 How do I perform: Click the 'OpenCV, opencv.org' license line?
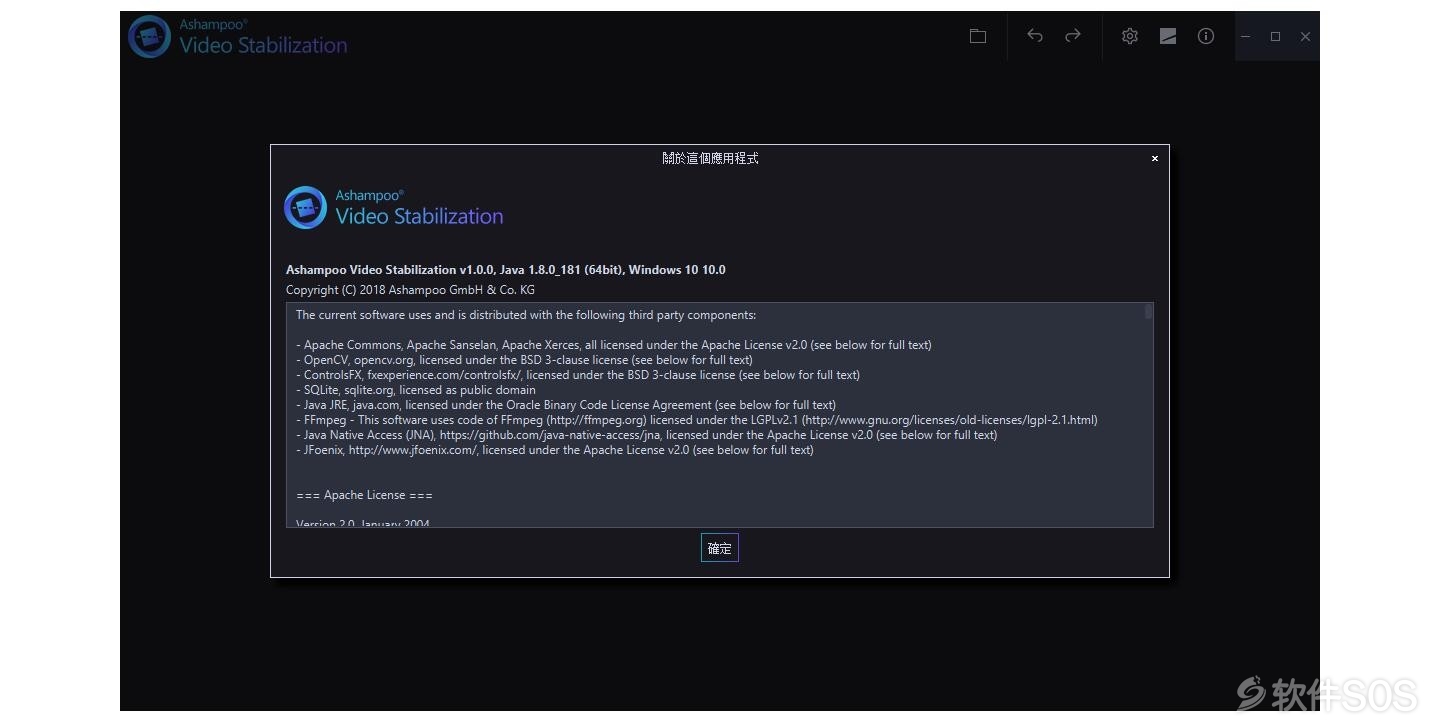pyautogui.click(x=524, y=360)
